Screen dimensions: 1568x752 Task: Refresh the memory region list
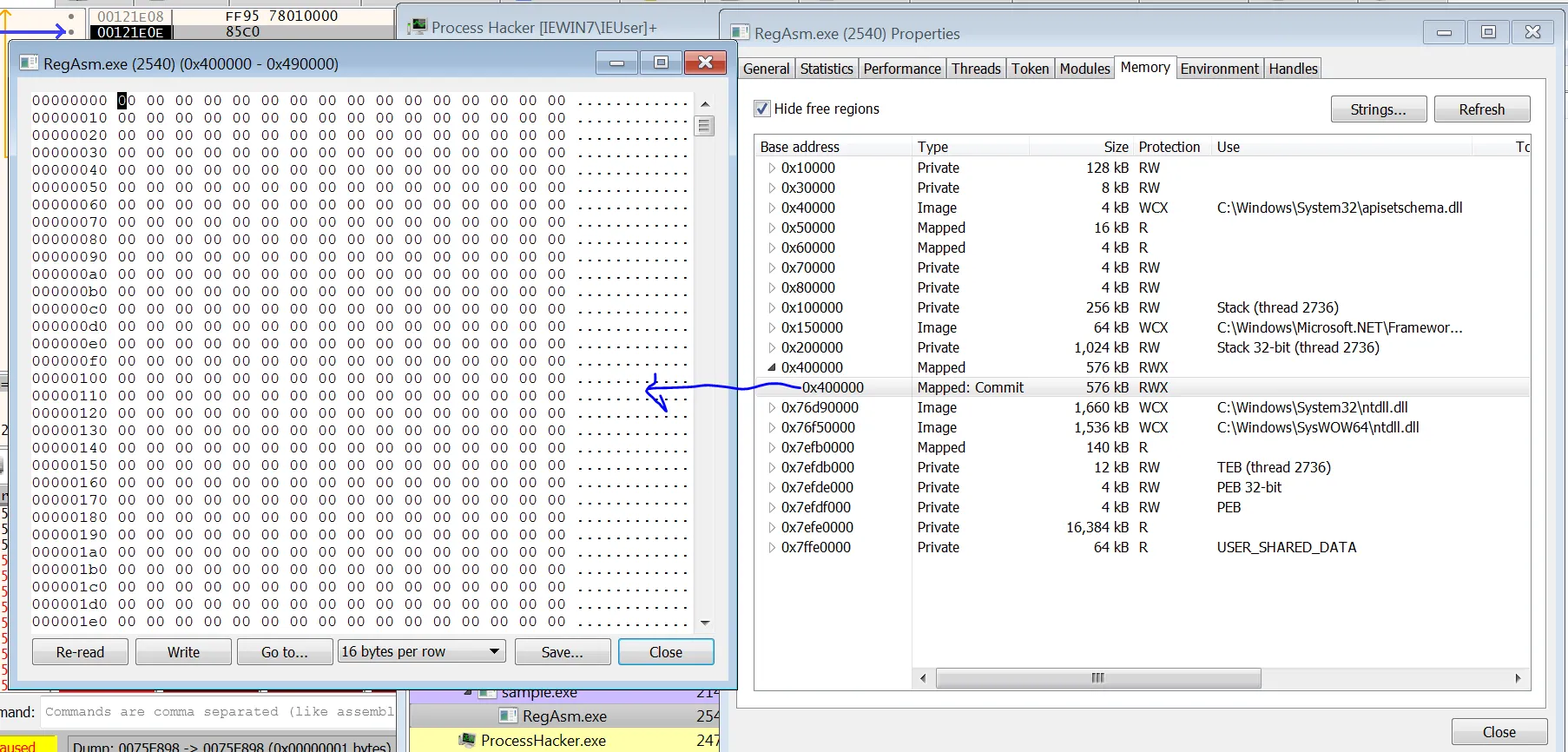[x=1482, y=109]
